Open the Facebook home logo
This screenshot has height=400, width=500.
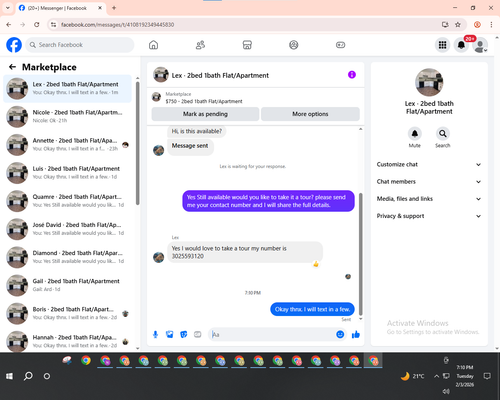pyautogui.click(x=14, y=45)
